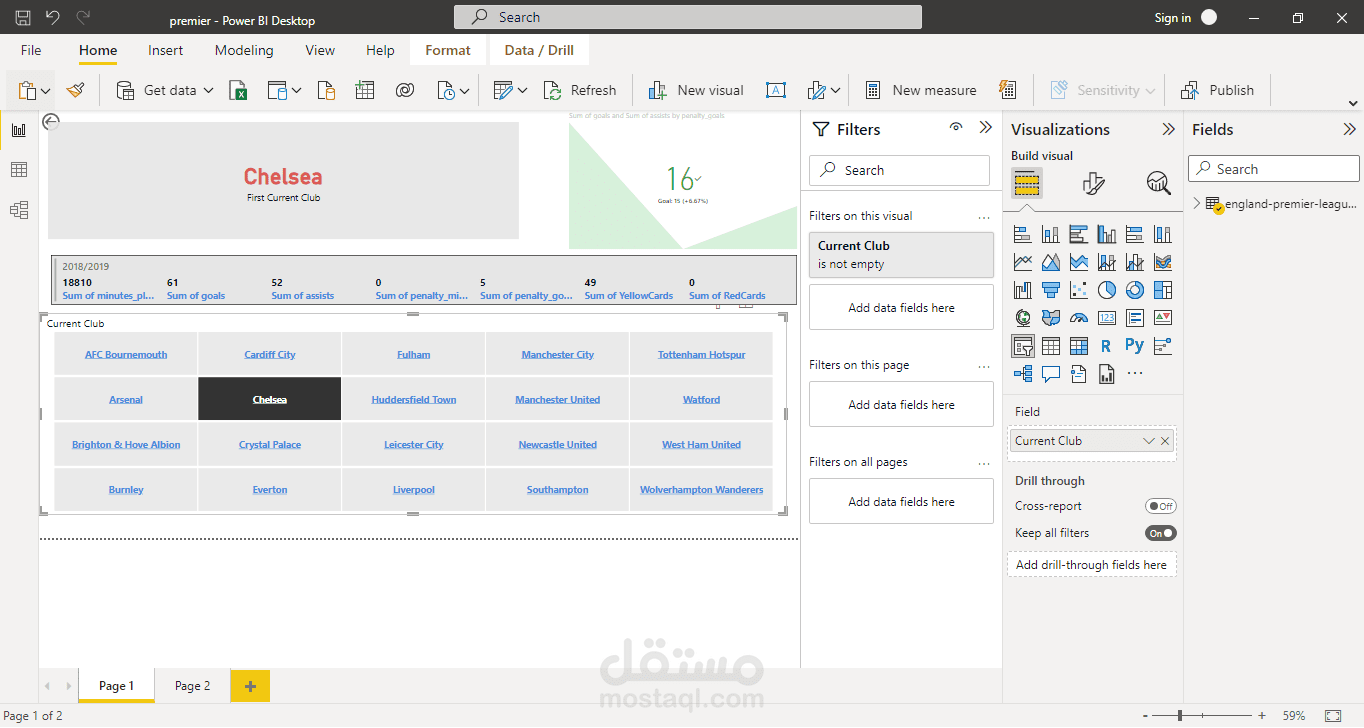Screen dimensions: 1364x728
Task: Turn off Keep all filters switch
Action: click(1161, 533)
